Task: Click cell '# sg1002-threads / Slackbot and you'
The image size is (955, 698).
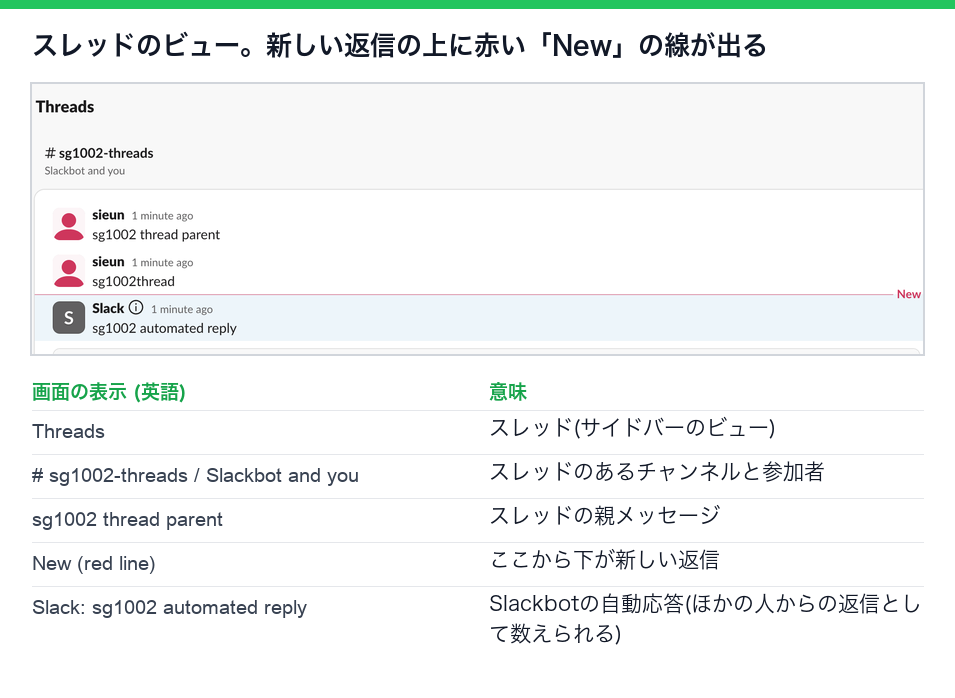Action: (196, 475)
